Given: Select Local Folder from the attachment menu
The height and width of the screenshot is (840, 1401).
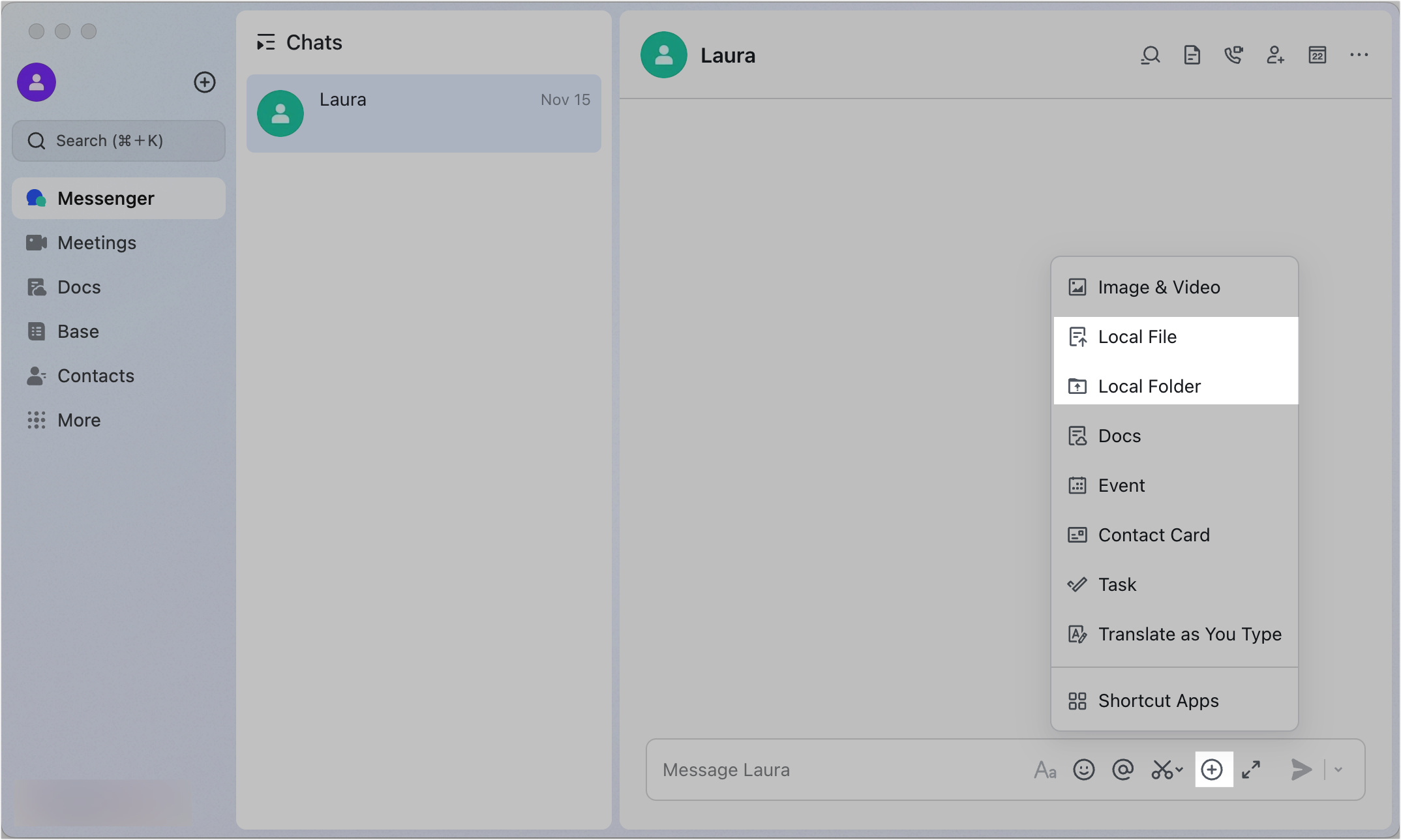Looking at the screenshot, I should pos(1149,385).
